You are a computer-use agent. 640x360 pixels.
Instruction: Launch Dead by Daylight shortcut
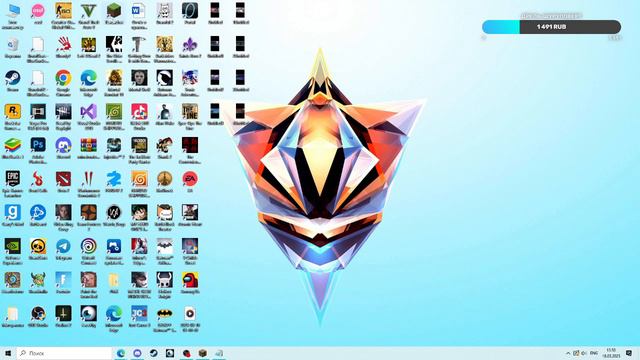(x=63, y=111)
